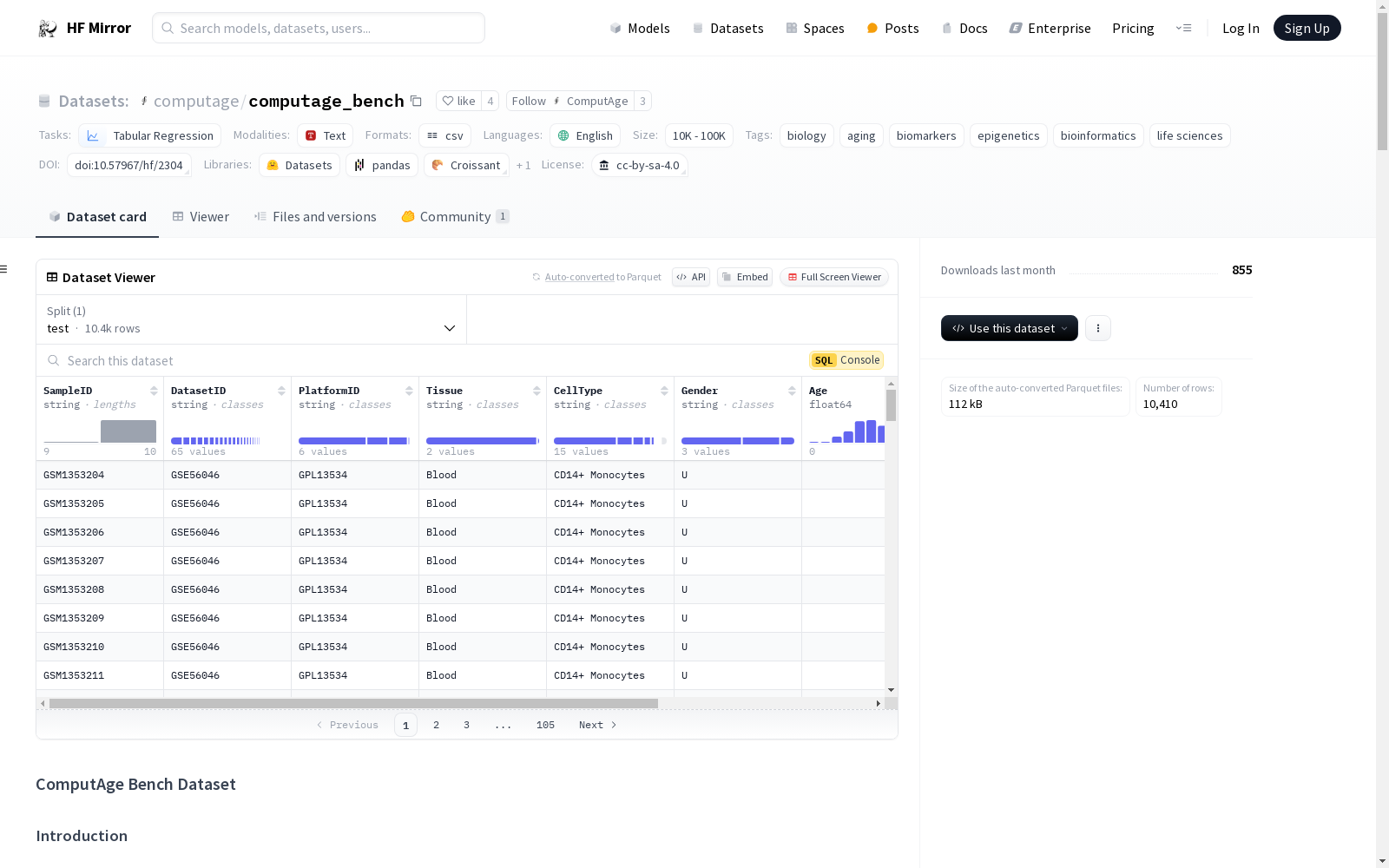Screen dimensions: 1389x868
Task: Open the Docs page
Action: coord(964,28)
